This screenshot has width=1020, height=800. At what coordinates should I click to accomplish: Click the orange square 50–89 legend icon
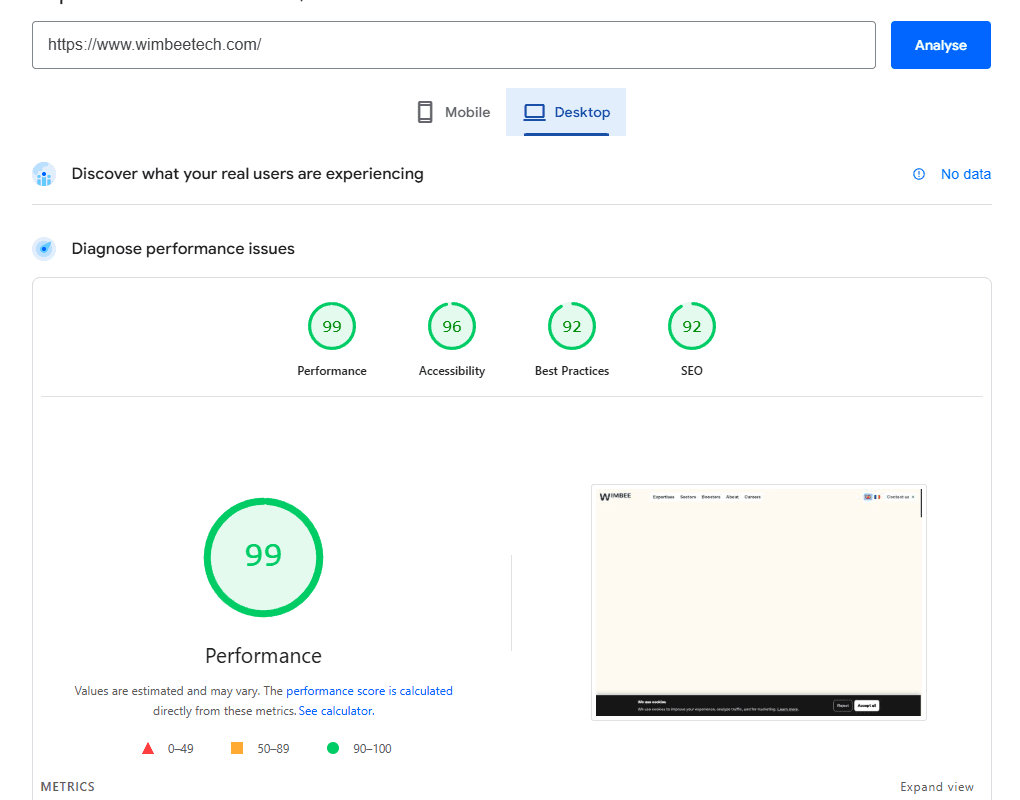(x=237, y=747)
